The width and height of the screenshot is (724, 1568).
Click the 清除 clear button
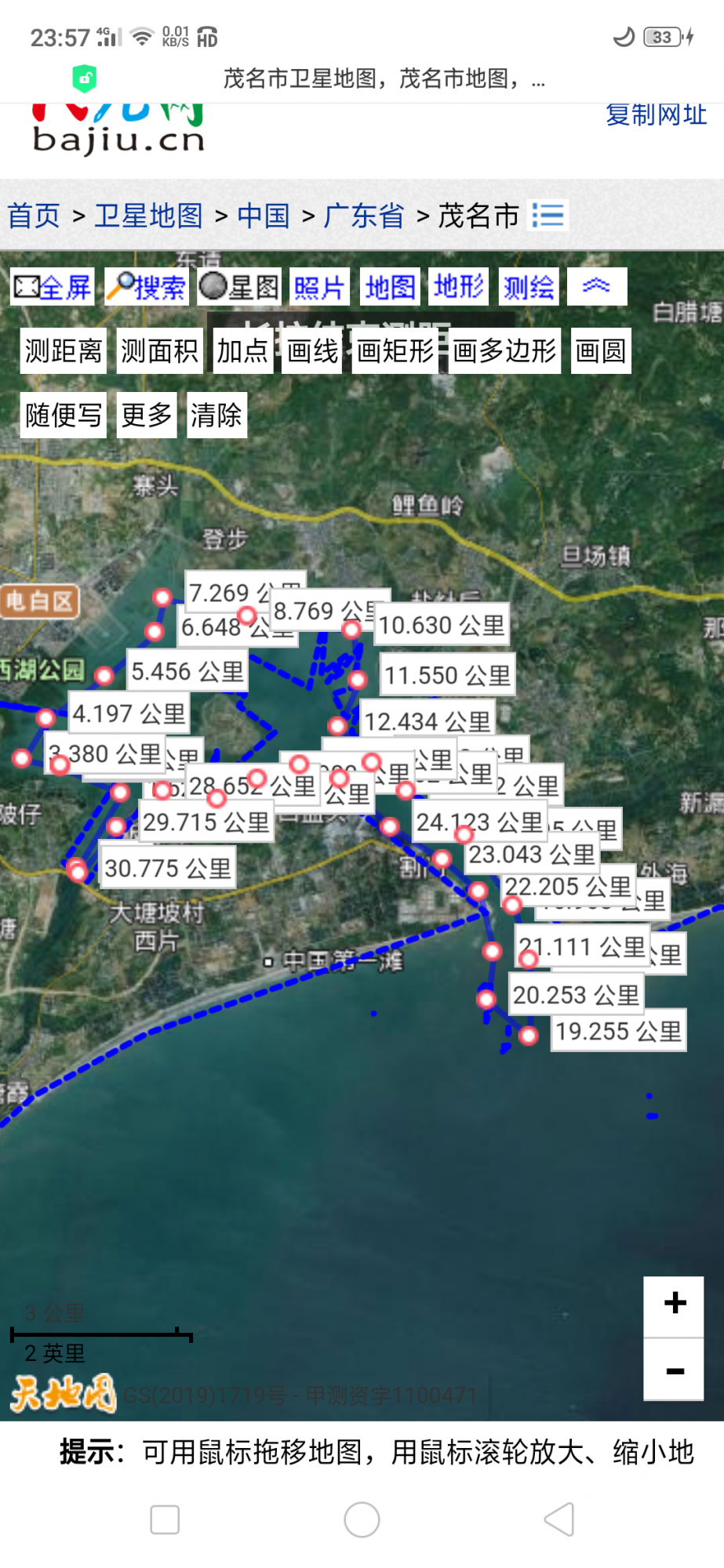pos(216,415)
